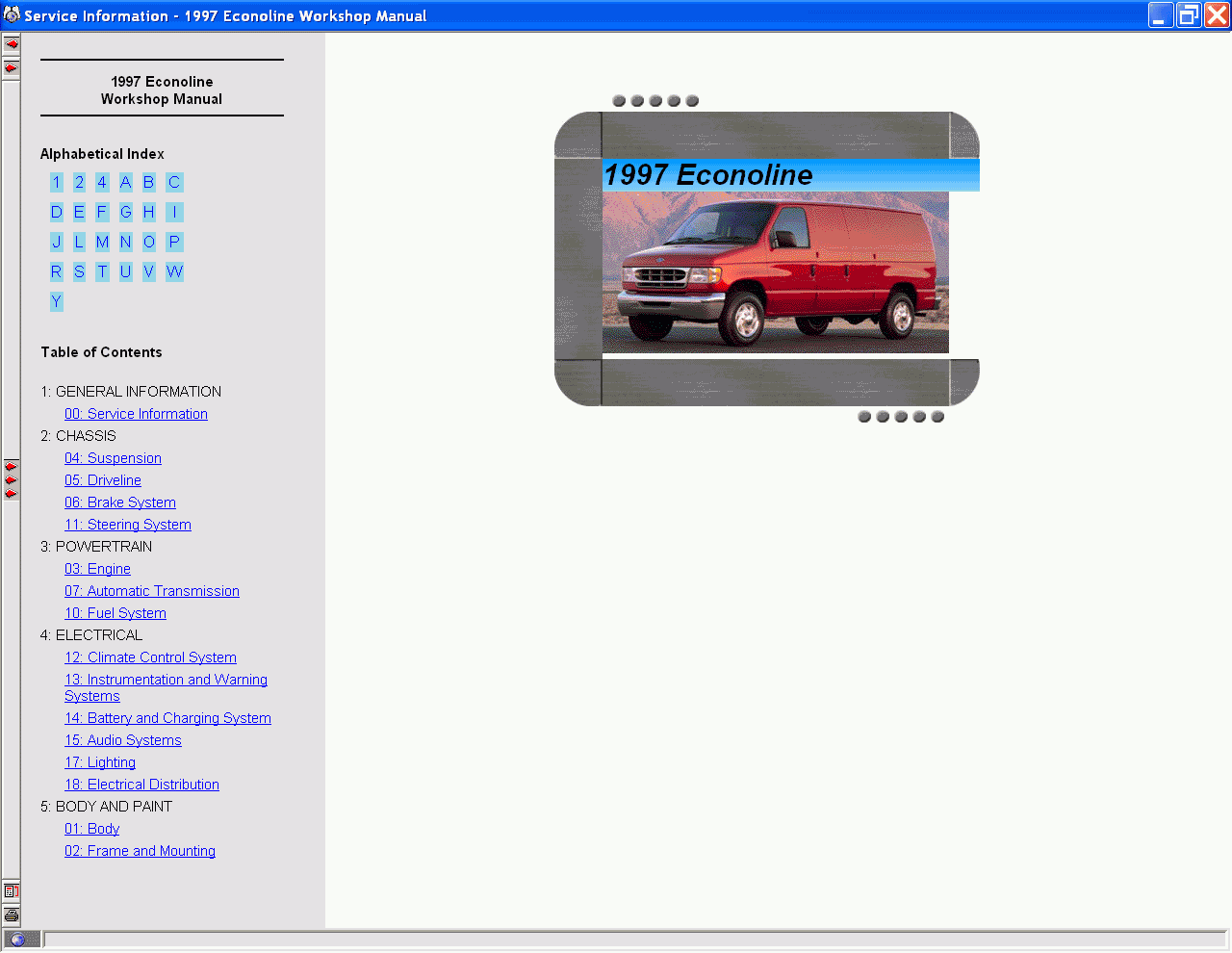The image size is (1232, 953).
Task: Go to index letter Y
Action: [56, 301]
